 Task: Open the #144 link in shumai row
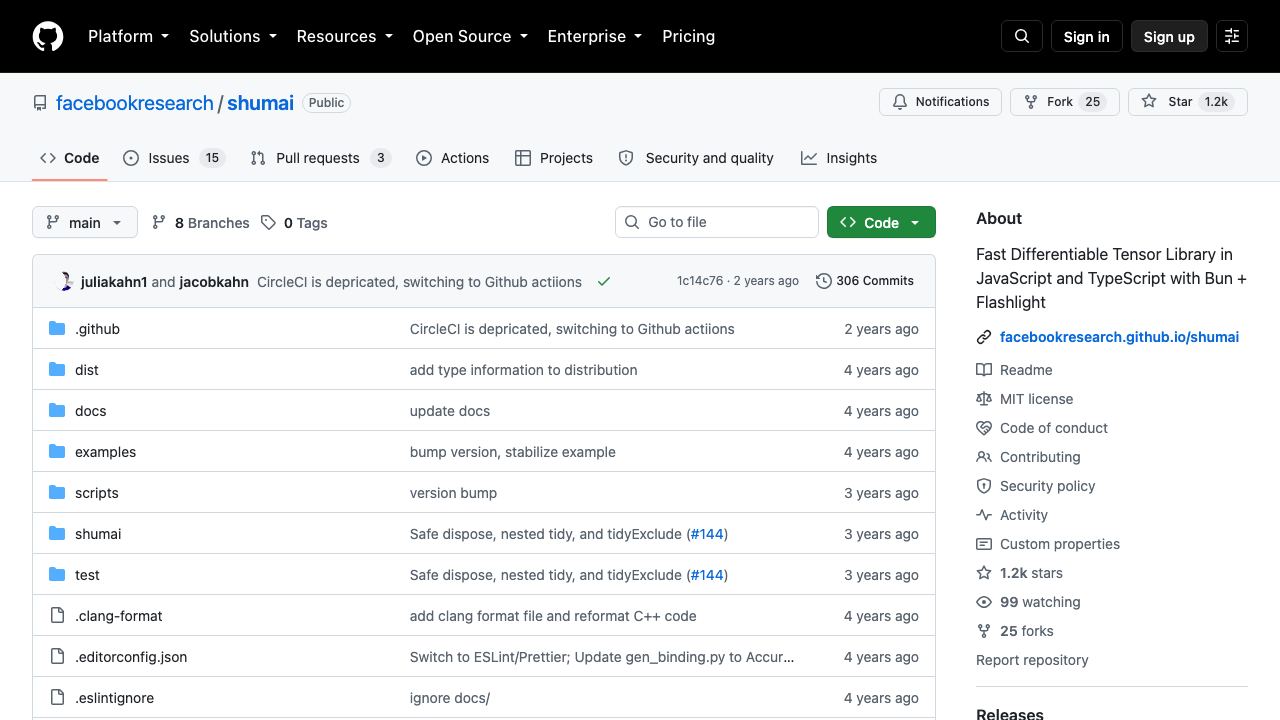pyautogui.click(x=707, y=534)
